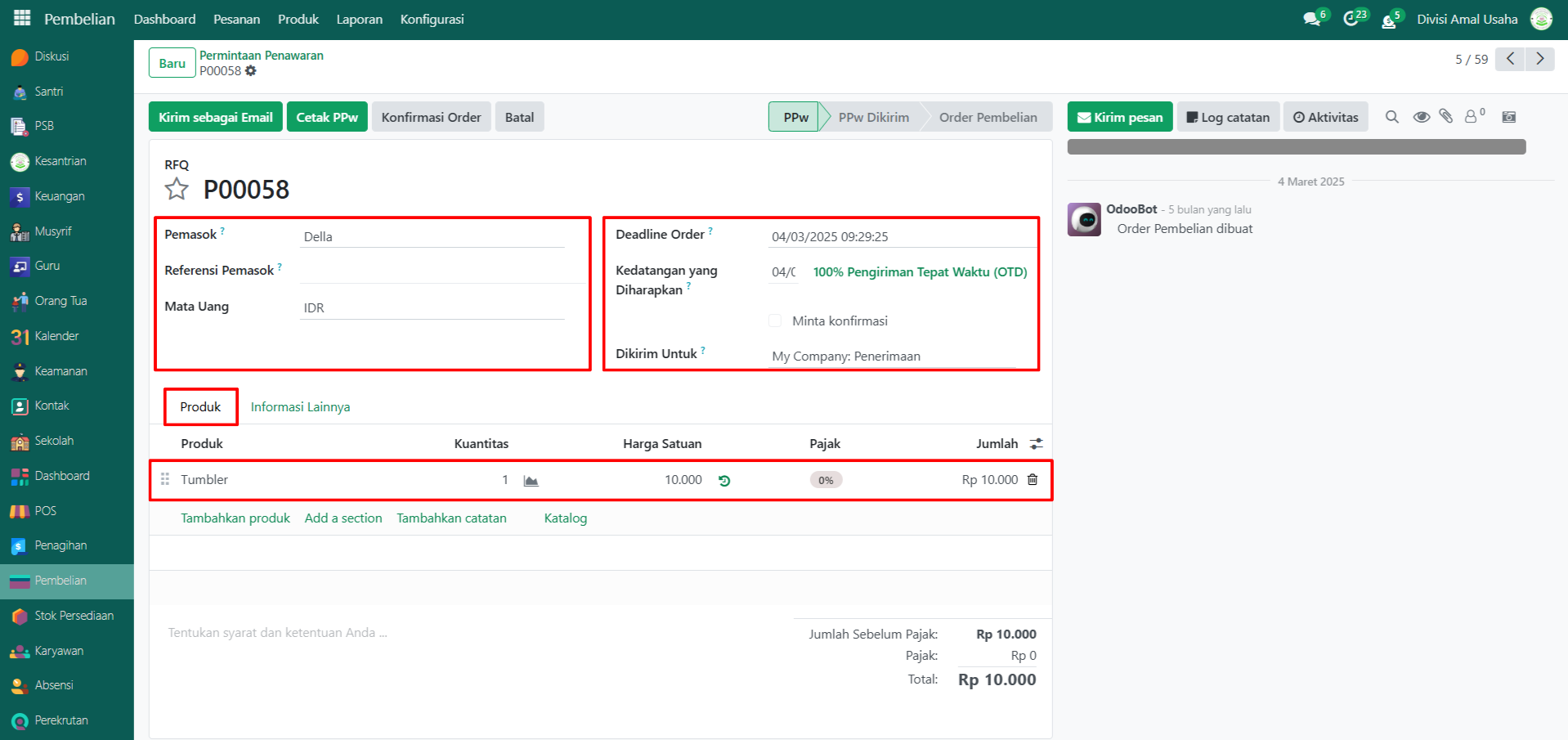Screen dimensions: 1568x740
Task: Toggle the followers eye icon in chatter
Action: pyautogui.click(x=1422, y=117)
